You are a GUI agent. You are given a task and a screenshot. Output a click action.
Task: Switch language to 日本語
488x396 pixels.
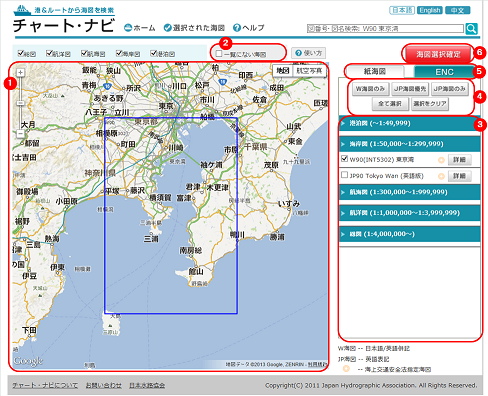[x=402, y=10]
